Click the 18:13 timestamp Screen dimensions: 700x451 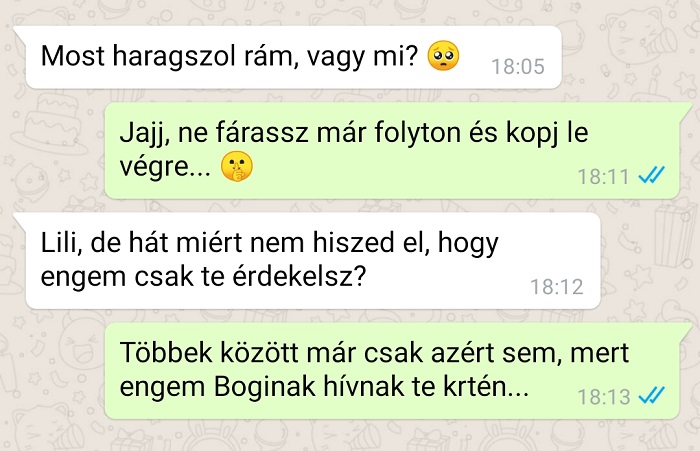[604, 397]
